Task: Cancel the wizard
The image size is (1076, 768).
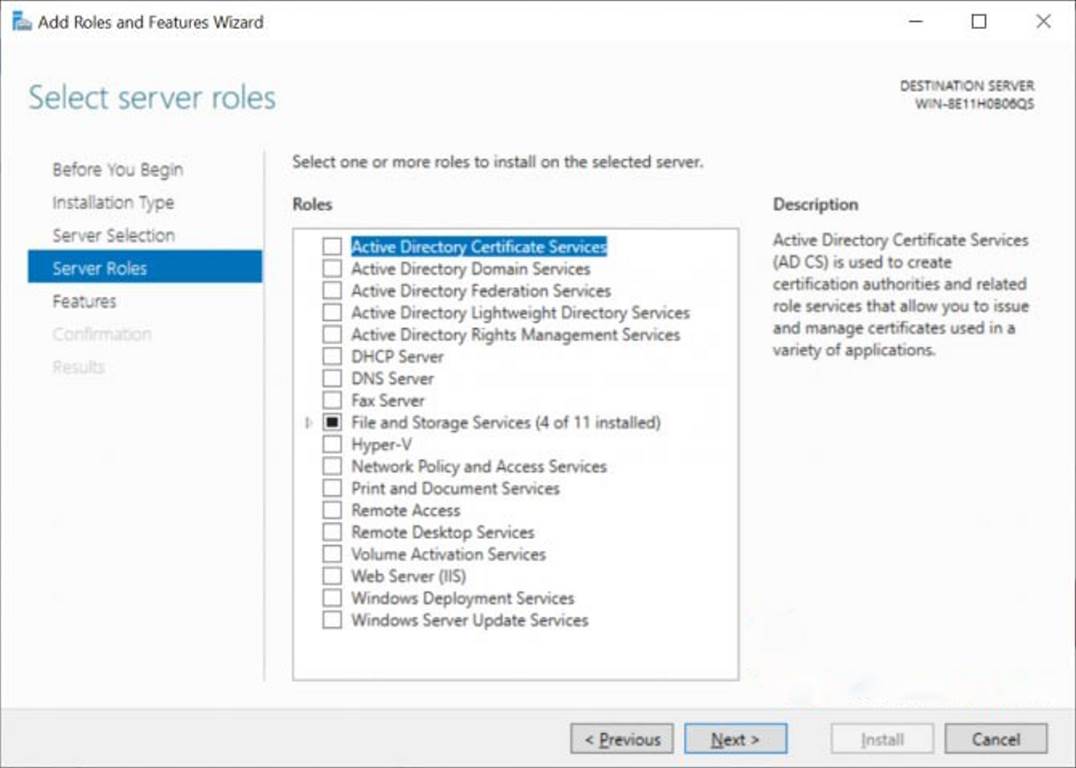Action: point(995,739)
